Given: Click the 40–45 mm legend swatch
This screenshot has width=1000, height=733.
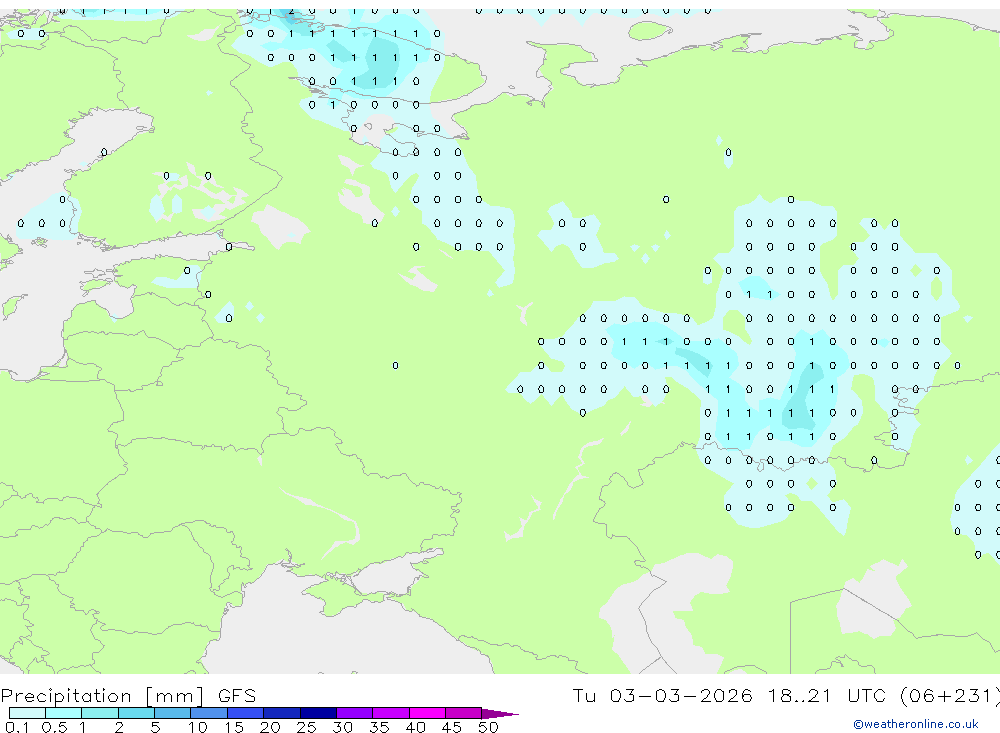Looking at the screenshot, I should click(427, 713).
